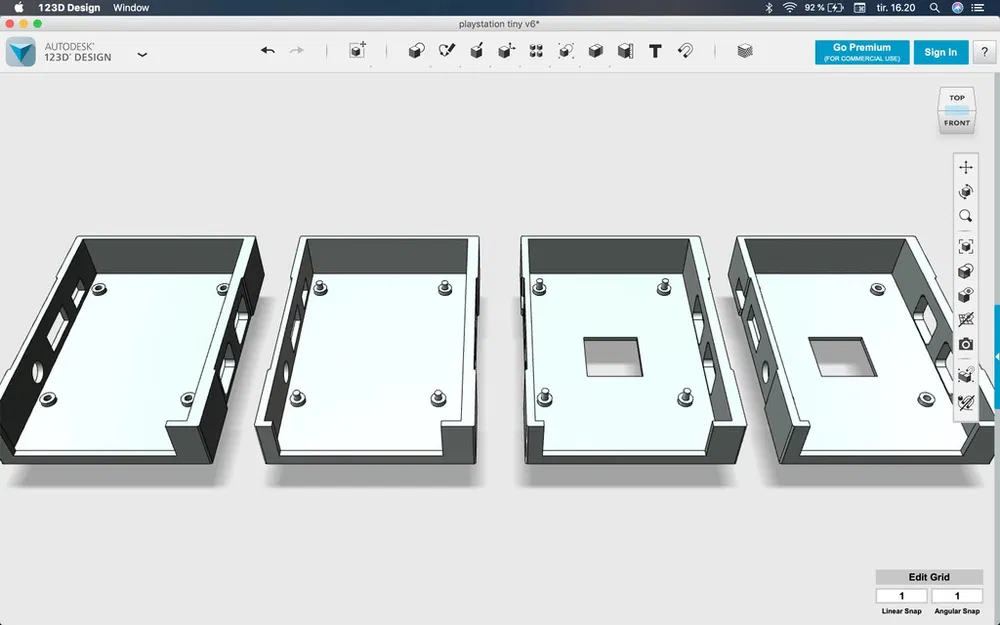Click the Undo arrow

click(x=267, y=48)
